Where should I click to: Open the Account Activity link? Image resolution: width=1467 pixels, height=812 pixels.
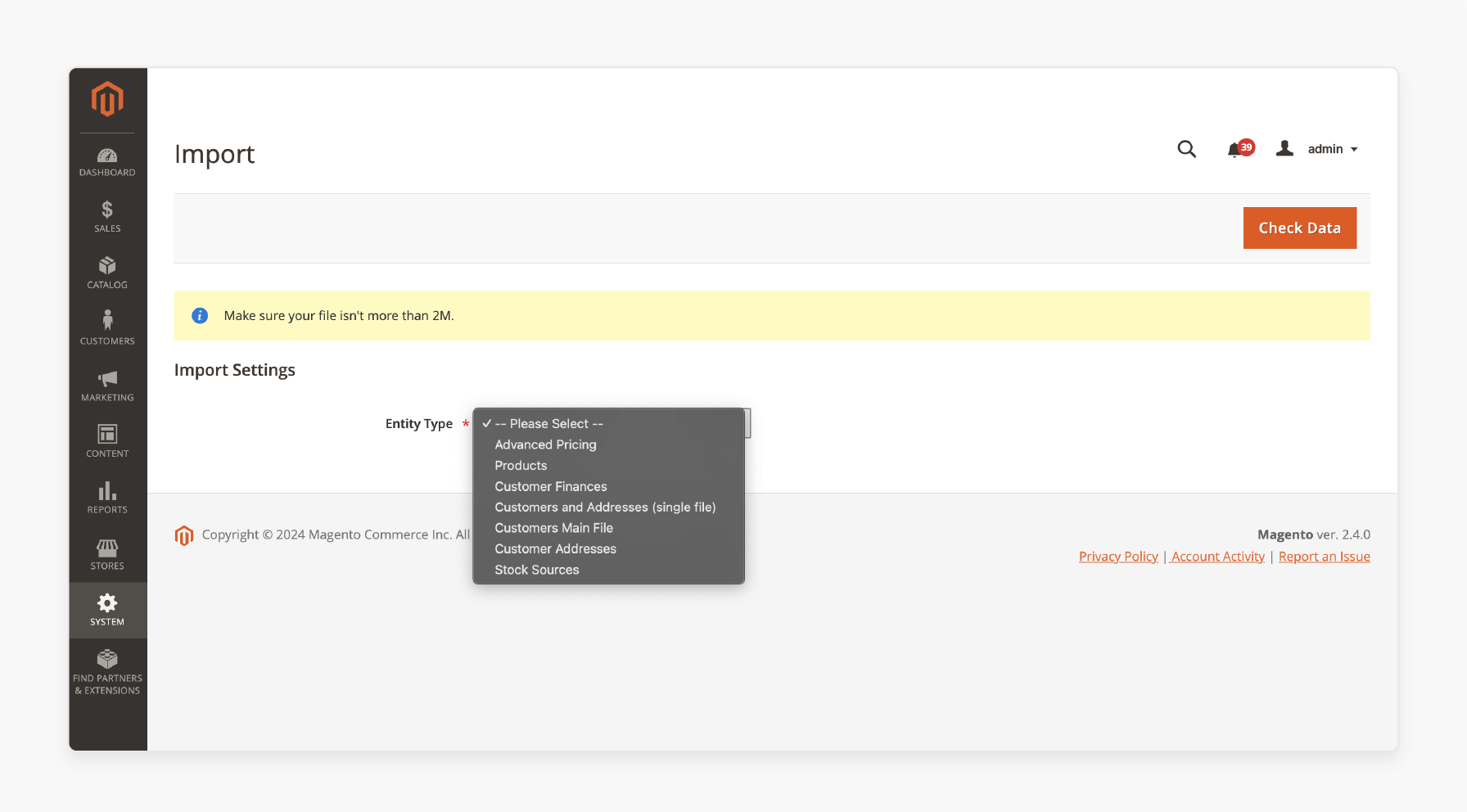click(x=1218, y=557)
